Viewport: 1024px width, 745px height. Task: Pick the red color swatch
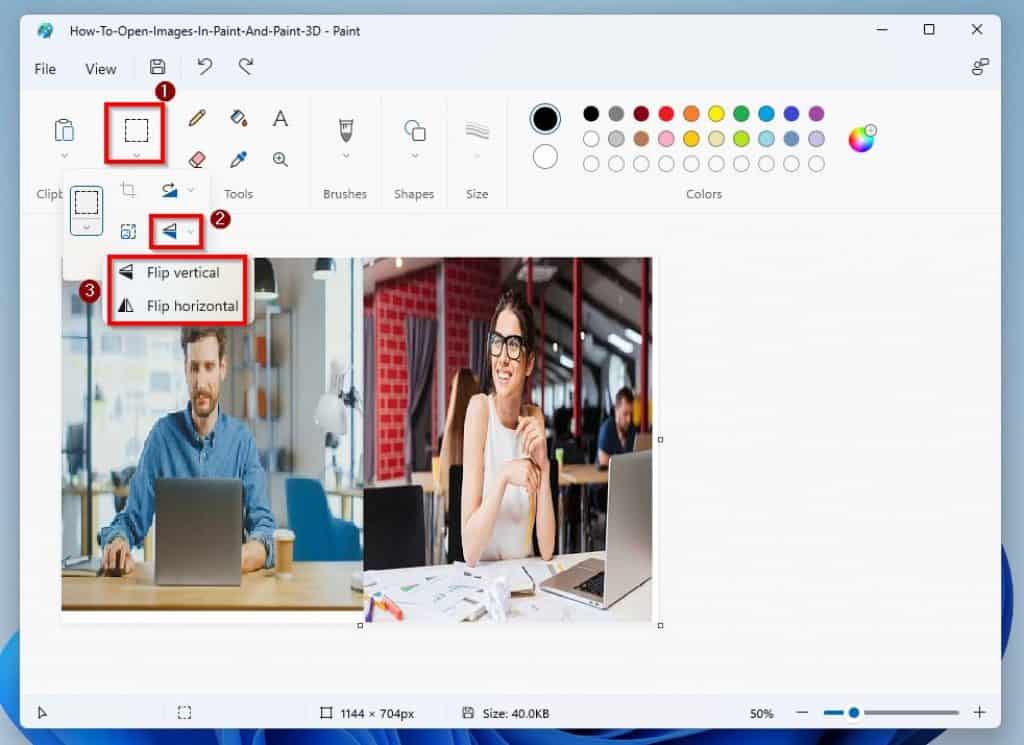point(666,114)
